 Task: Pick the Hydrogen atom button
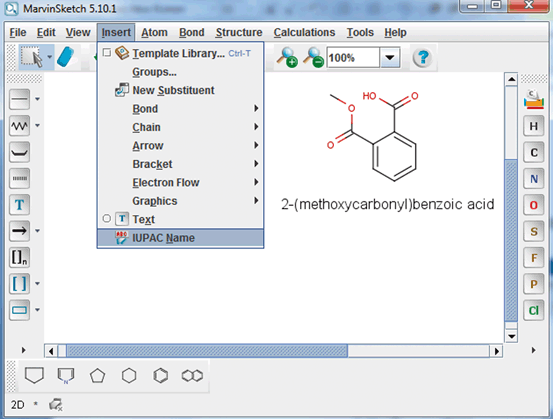[534, 126]
